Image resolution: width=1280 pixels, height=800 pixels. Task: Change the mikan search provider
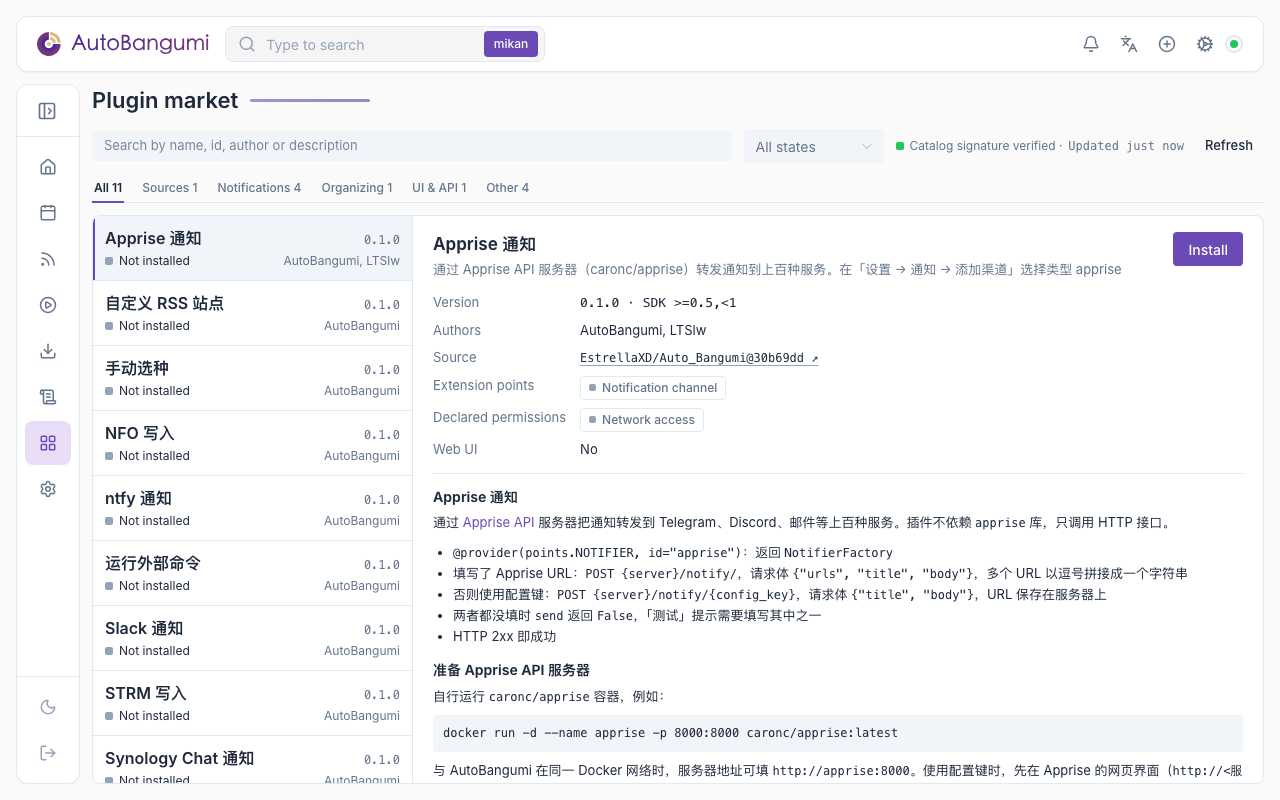click(x=511, y=44)
